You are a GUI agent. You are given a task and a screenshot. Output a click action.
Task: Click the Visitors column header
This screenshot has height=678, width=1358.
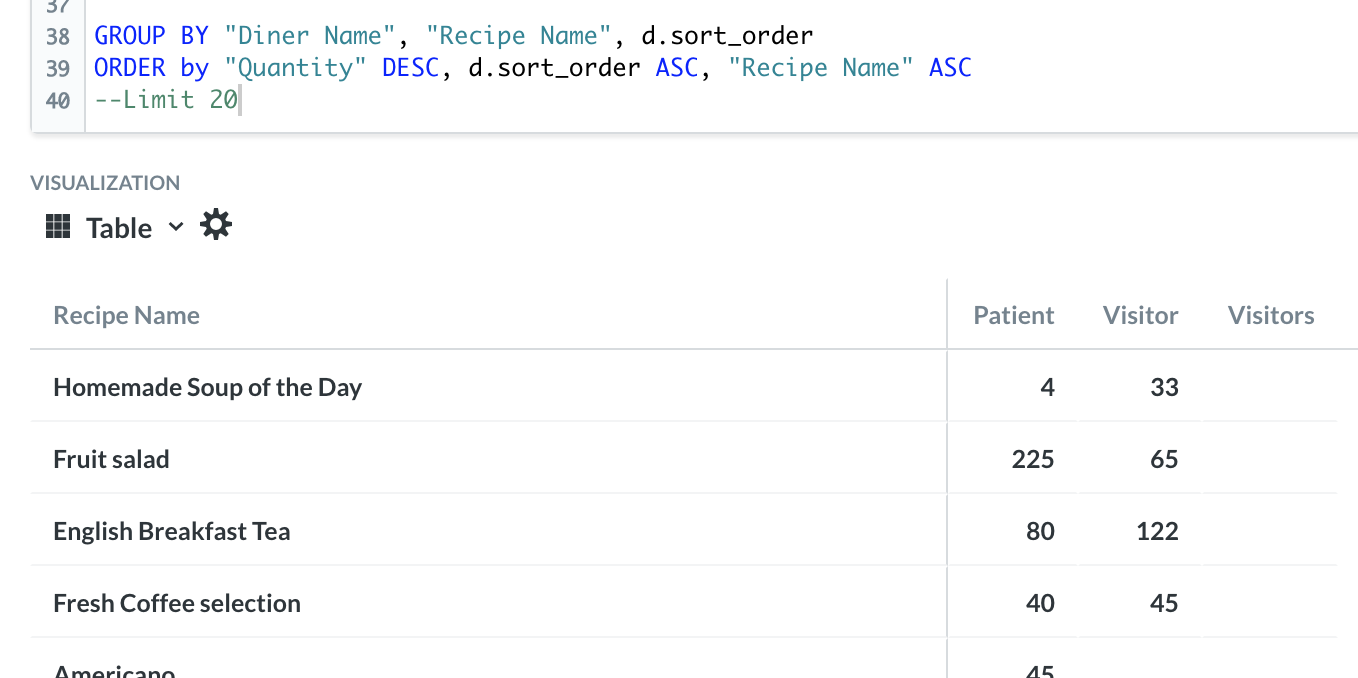(x=1270, y=315)
